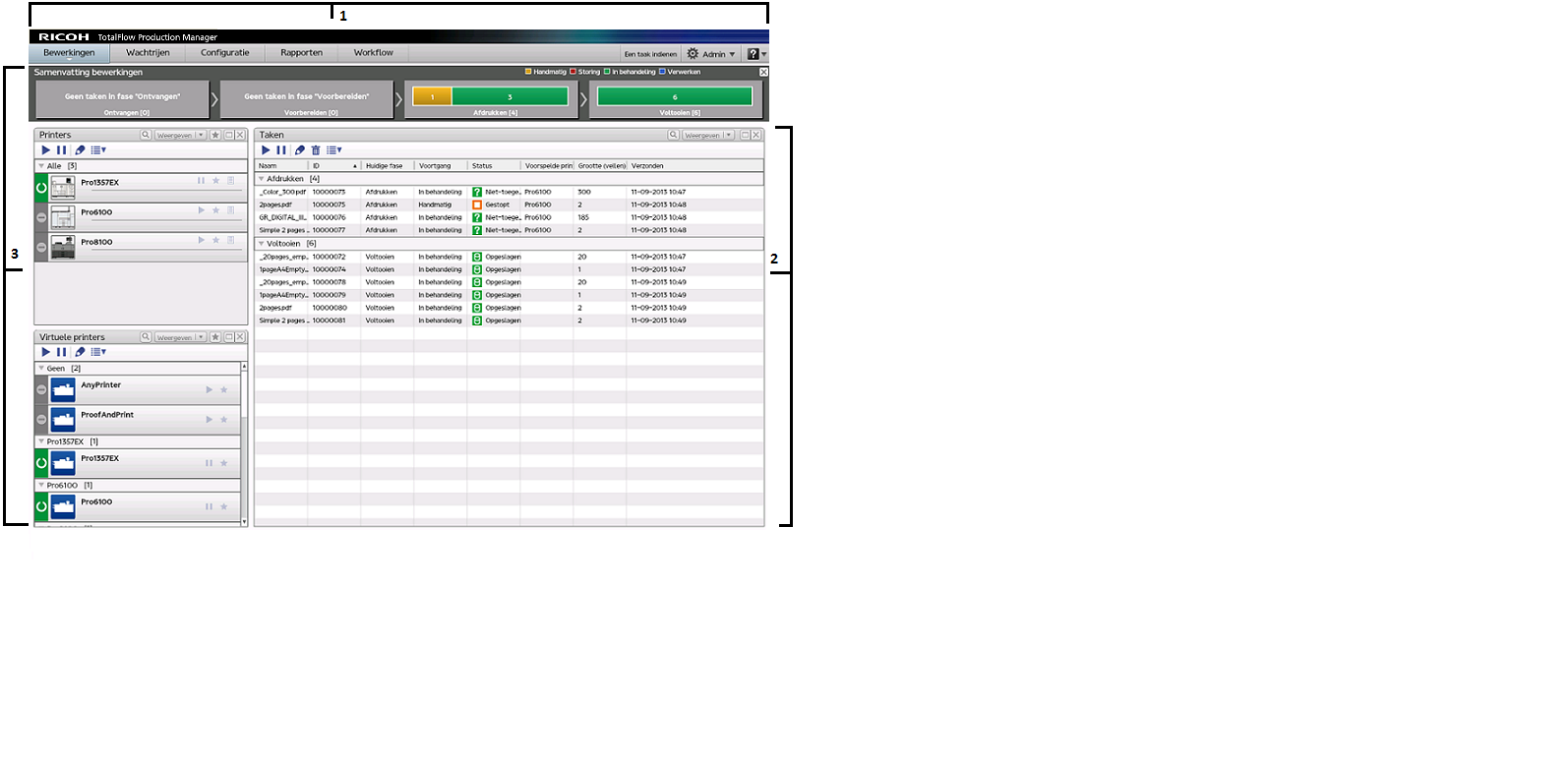
Task: Sort jobs by ID column
Action: pos(334,166)
